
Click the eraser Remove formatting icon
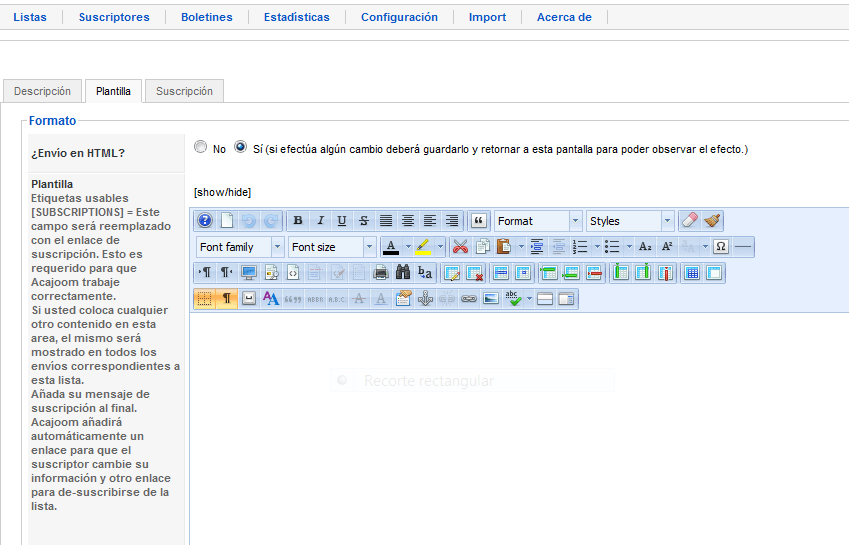690,221
